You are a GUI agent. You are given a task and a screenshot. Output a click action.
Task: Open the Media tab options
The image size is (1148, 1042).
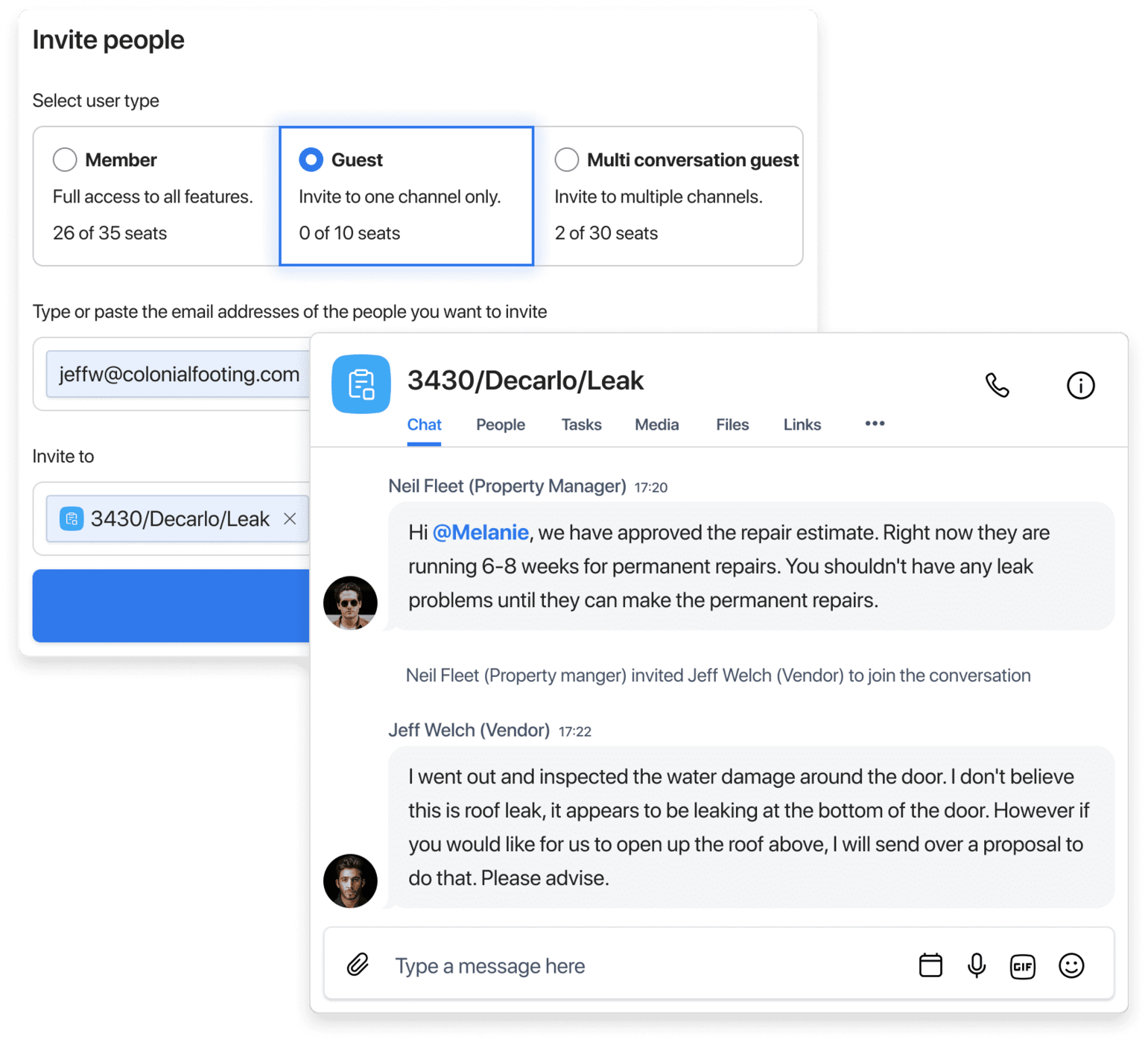656,424
